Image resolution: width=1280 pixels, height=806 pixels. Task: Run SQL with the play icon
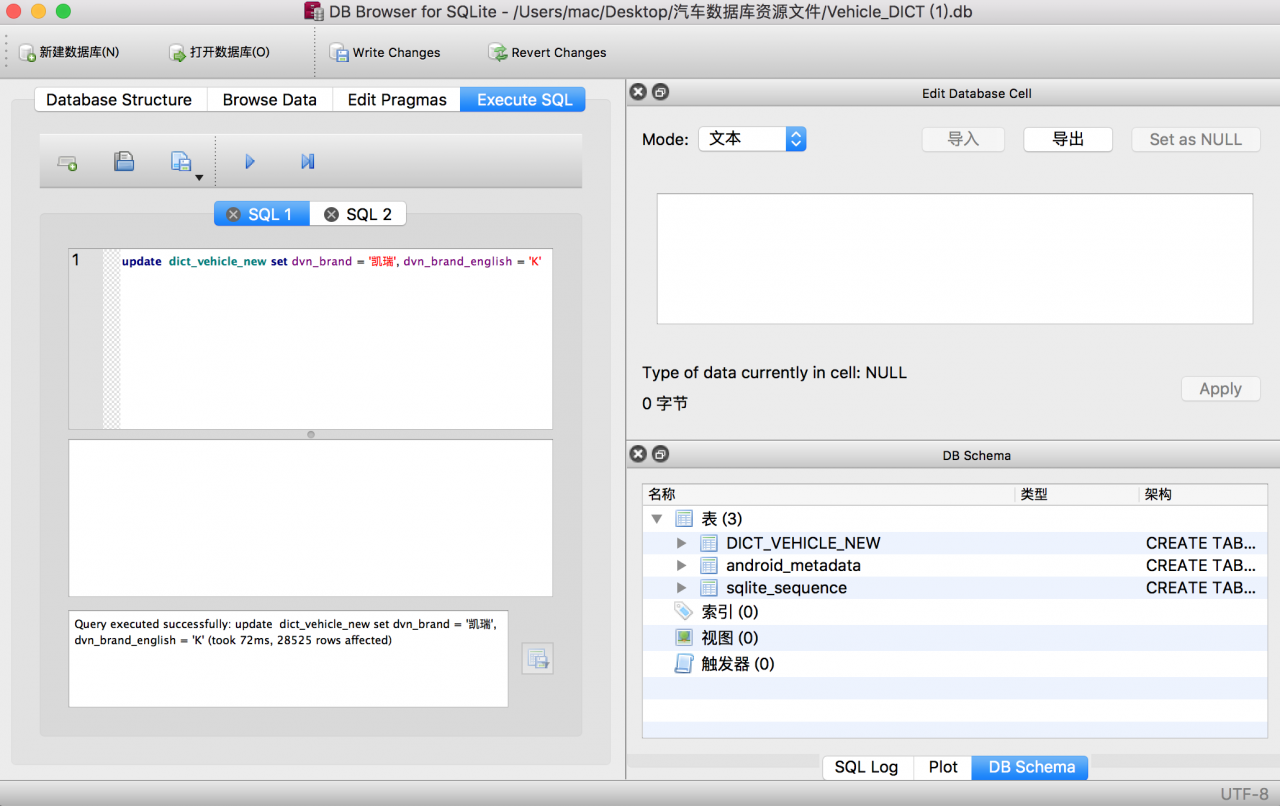[250, 161]
